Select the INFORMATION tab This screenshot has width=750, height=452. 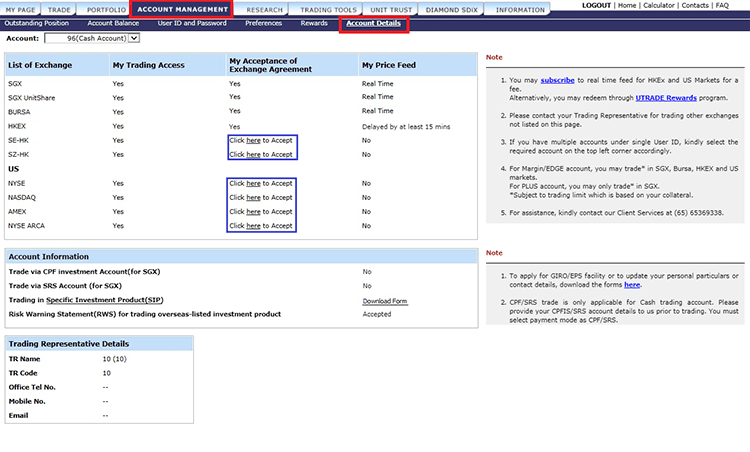tap(520, 10)
